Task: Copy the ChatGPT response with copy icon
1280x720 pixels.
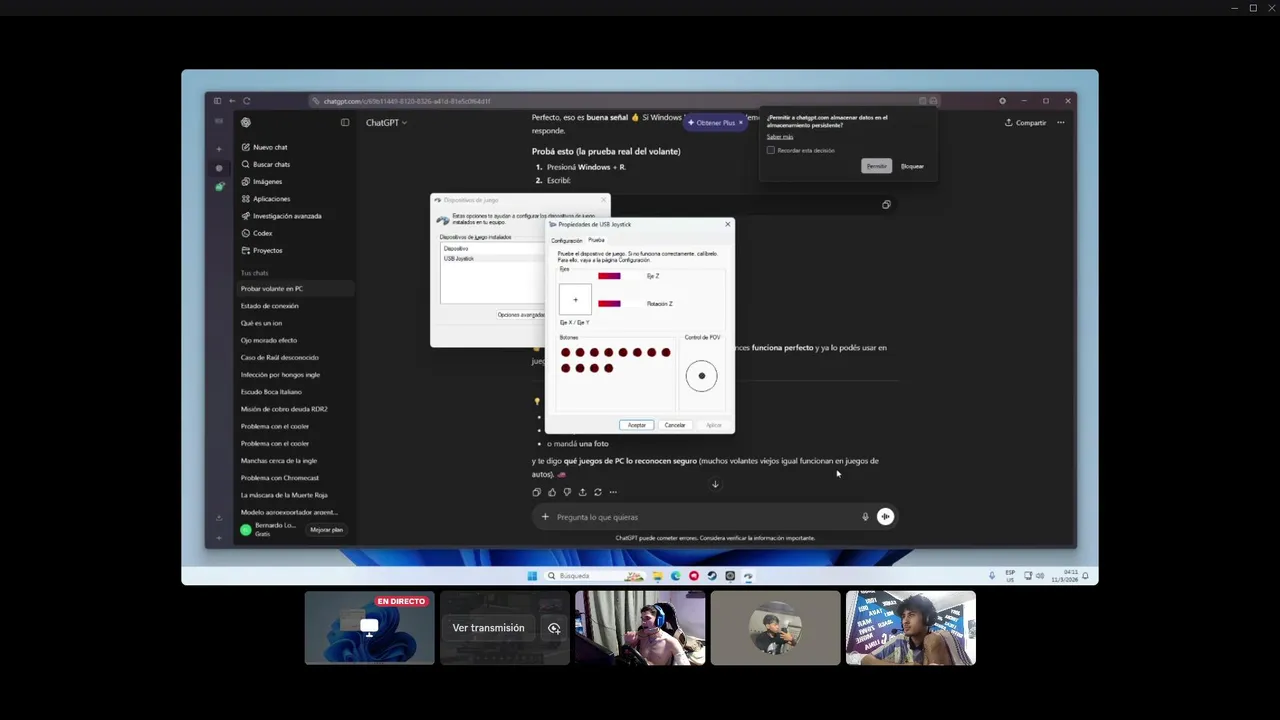Action: click(x=537, y=492)
